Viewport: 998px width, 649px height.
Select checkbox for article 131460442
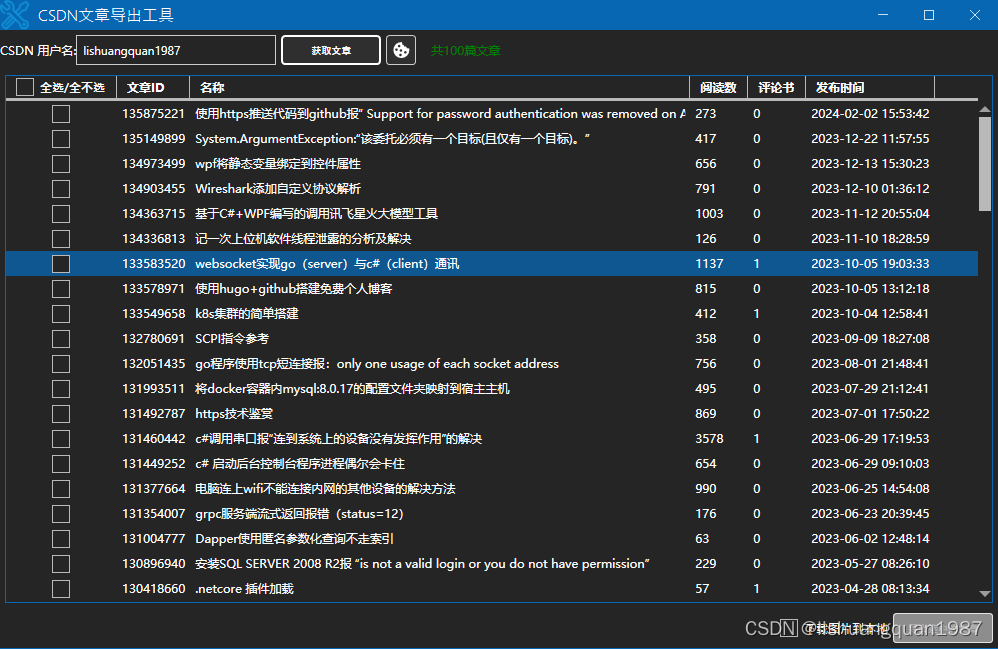pyautogui.click(x=61, y=439)
